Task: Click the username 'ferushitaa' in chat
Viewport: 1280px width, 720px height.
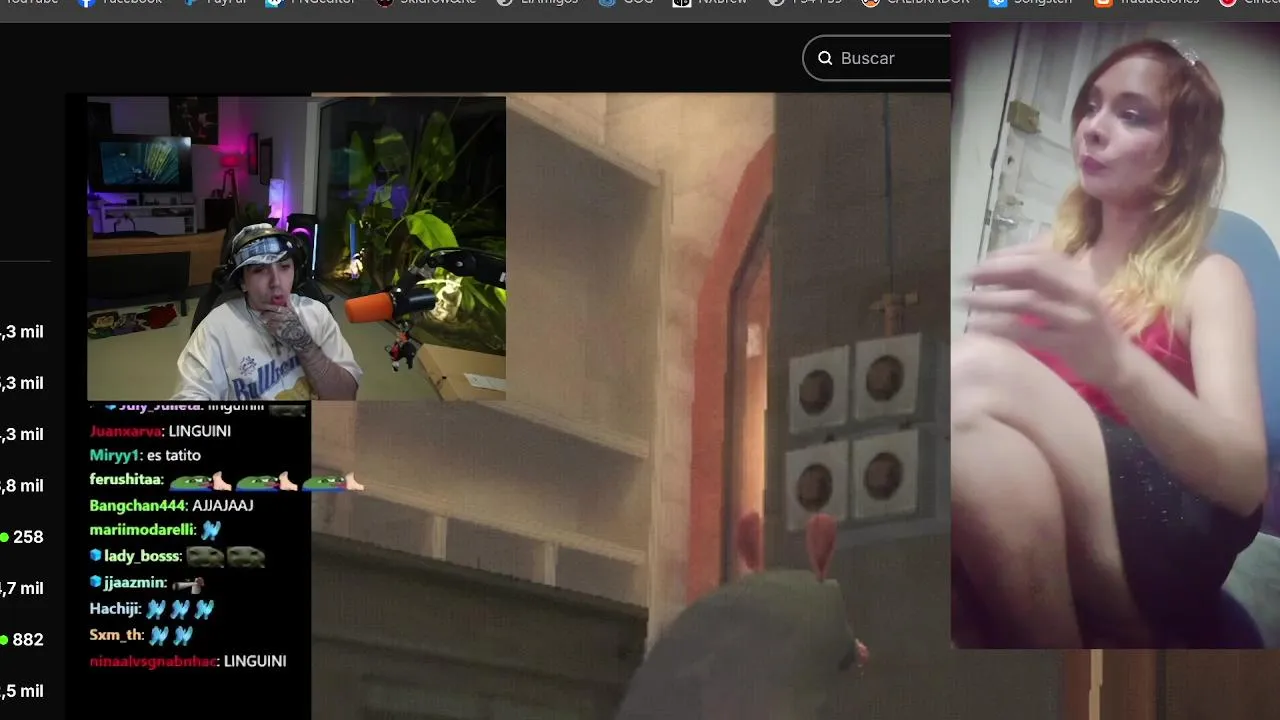Action: click(125, 480)
